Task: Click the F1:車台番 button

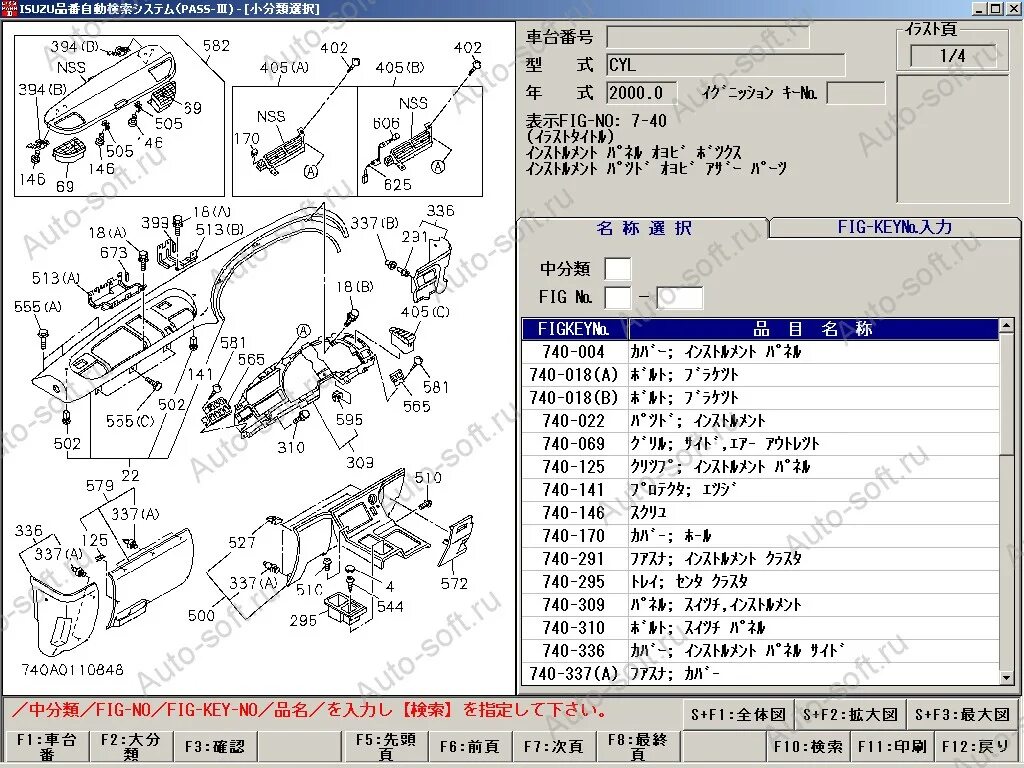Action: 46,746
